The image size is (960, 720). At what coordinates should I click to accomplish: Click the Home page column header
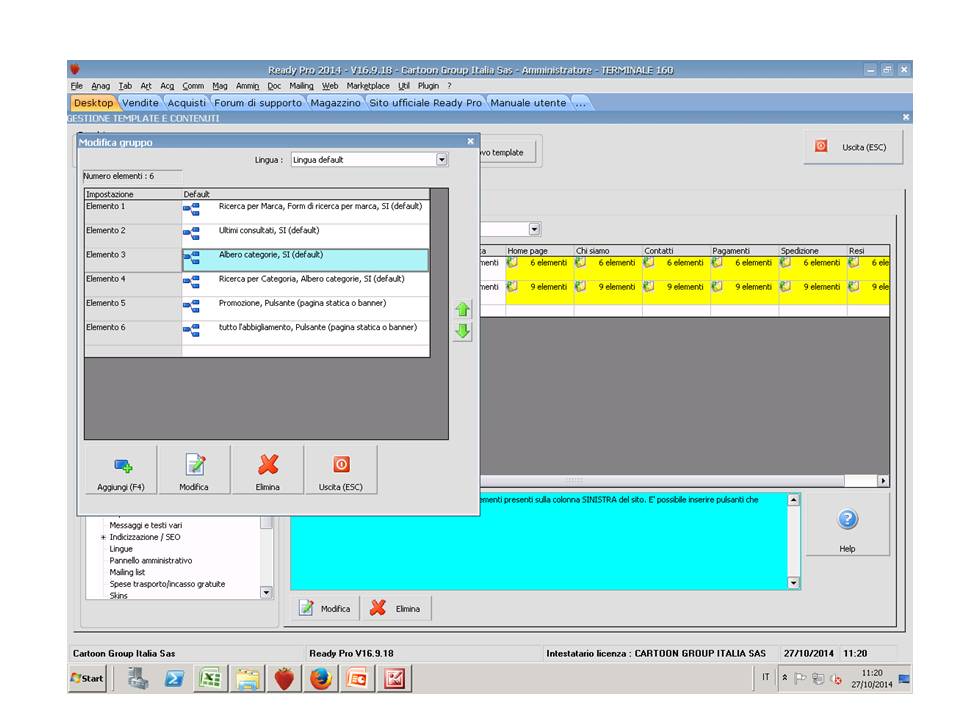pos(539,250)
